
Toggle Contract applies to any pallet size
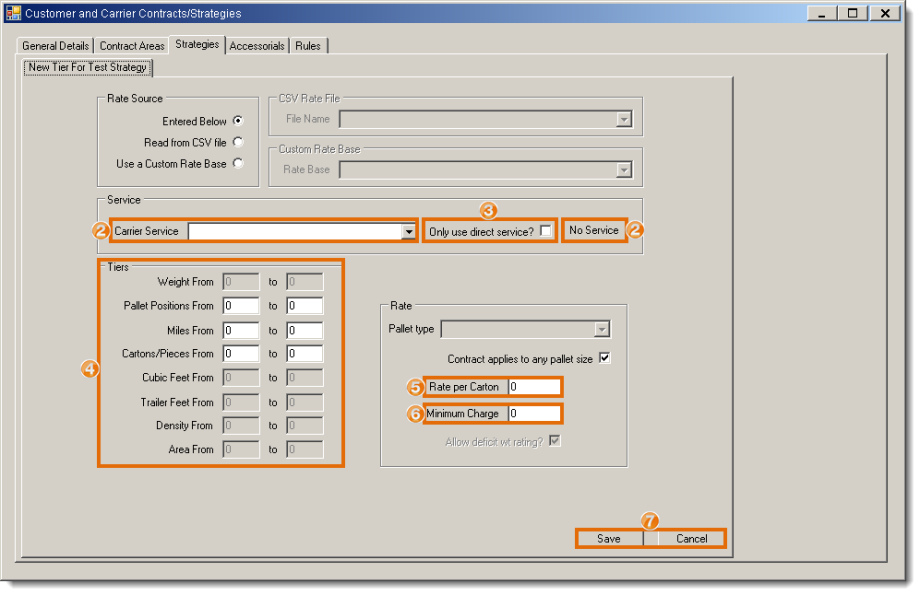click(604, 358)
